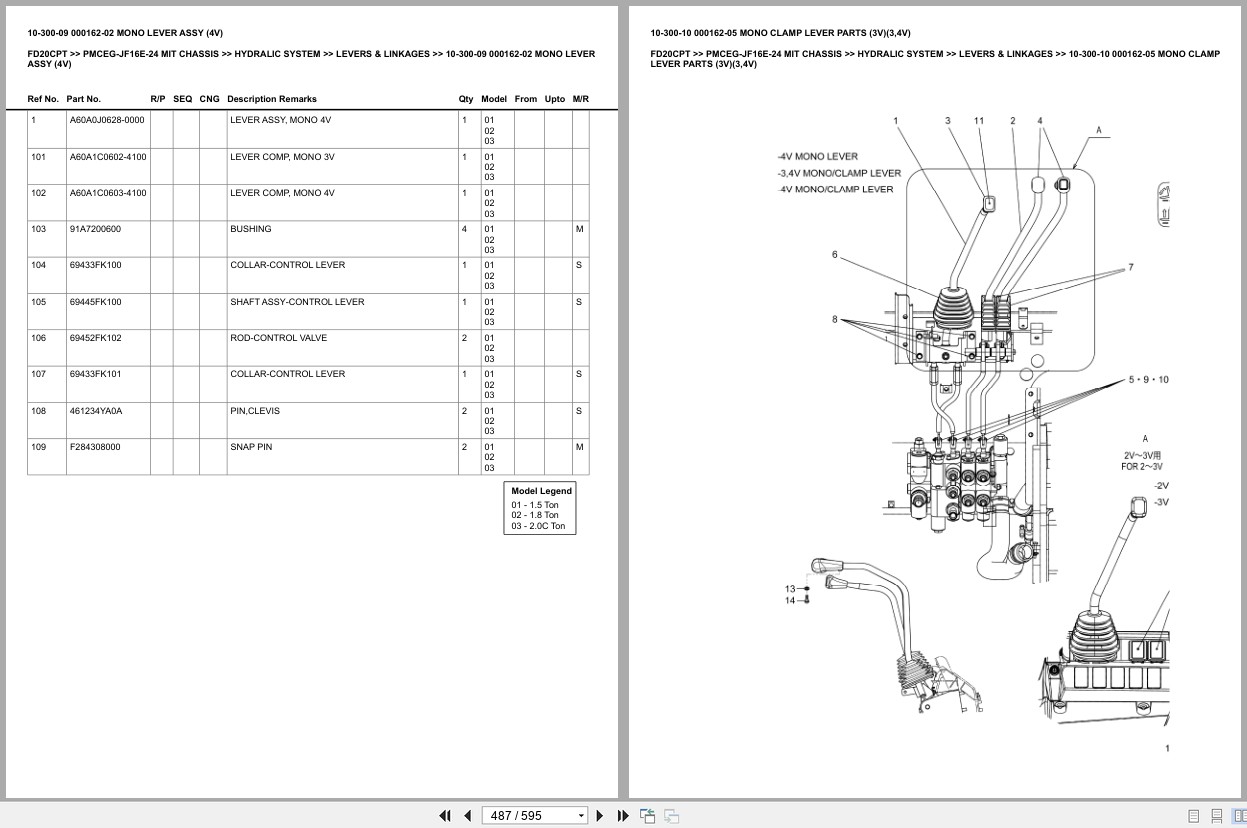Image resolution: width=1247 pixels, height=828 pixels.
Task: Click part number 69433FK101
Action: tap(95, 374)
